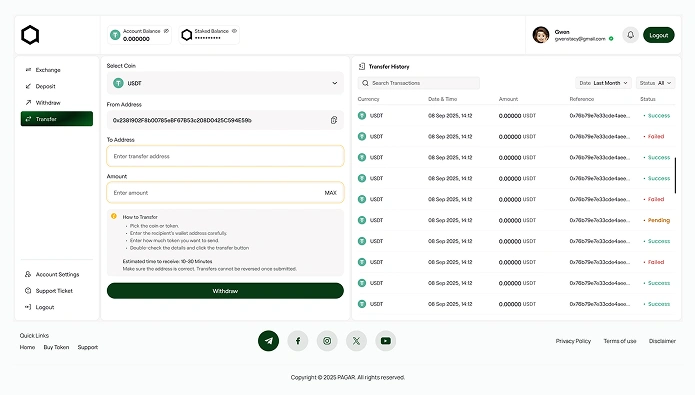Click the Currency column header

click(x=368, y=99)
